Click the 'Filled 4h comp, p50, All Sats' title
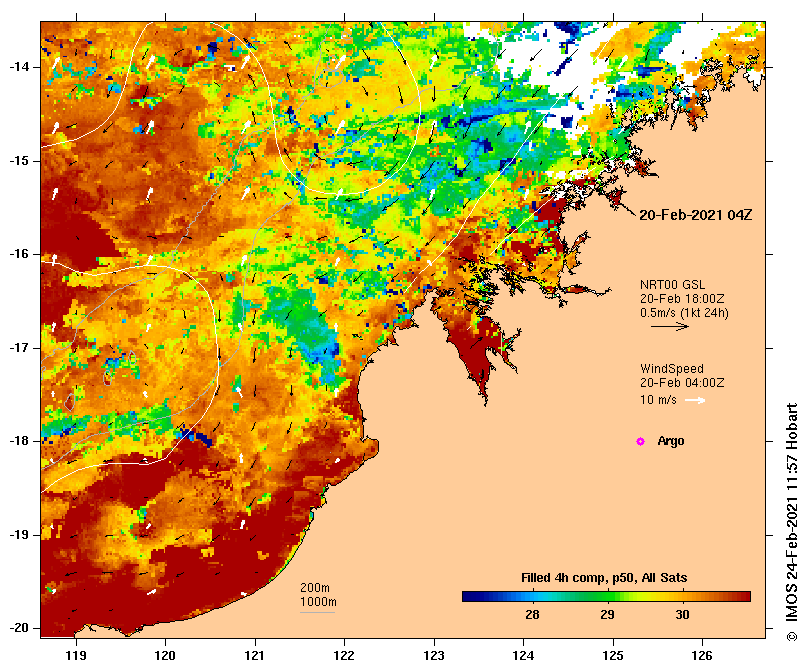 click(x=604, y=578)
